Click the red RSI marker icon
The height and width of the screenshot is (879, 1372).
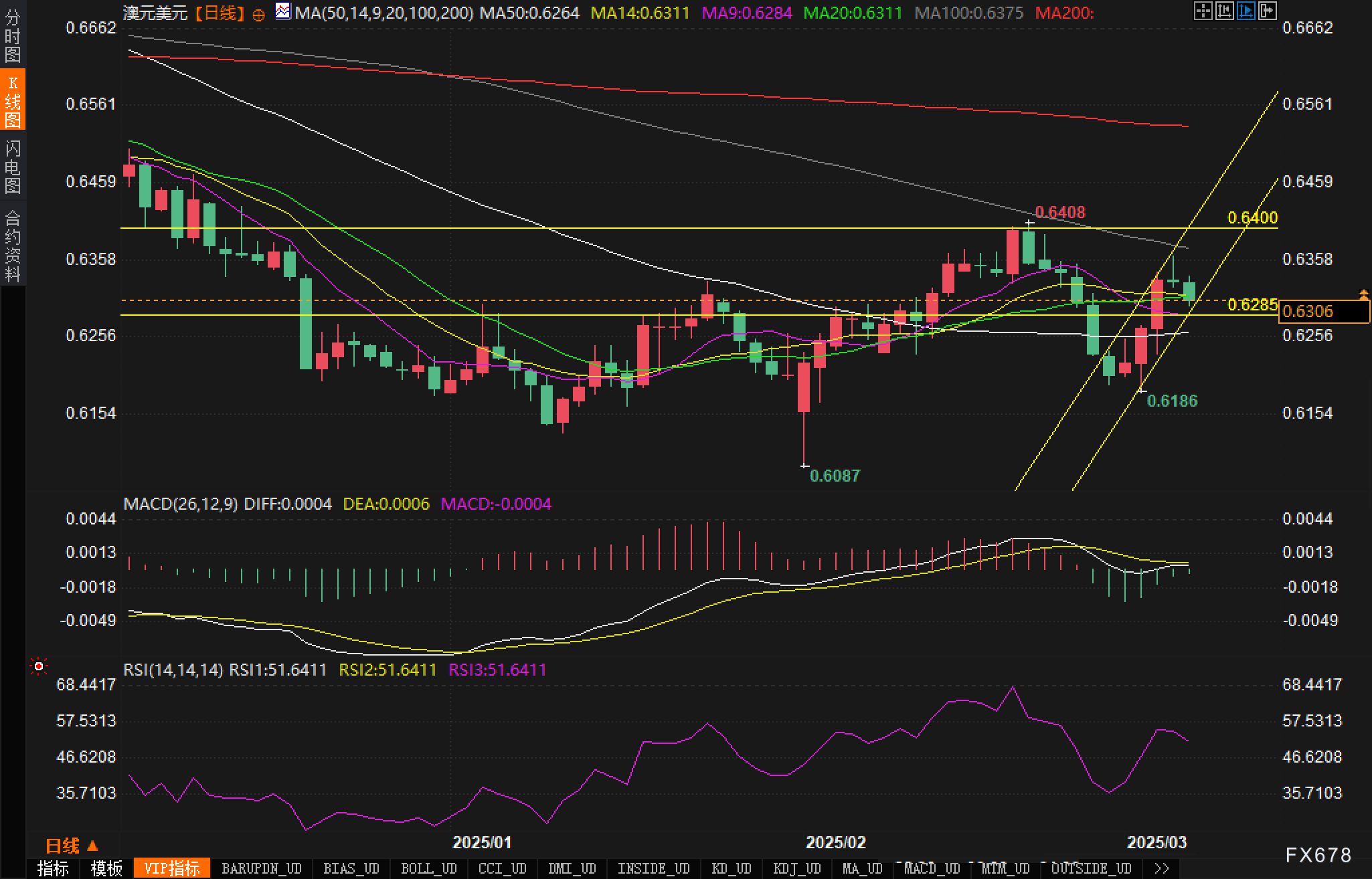point(39,666)
